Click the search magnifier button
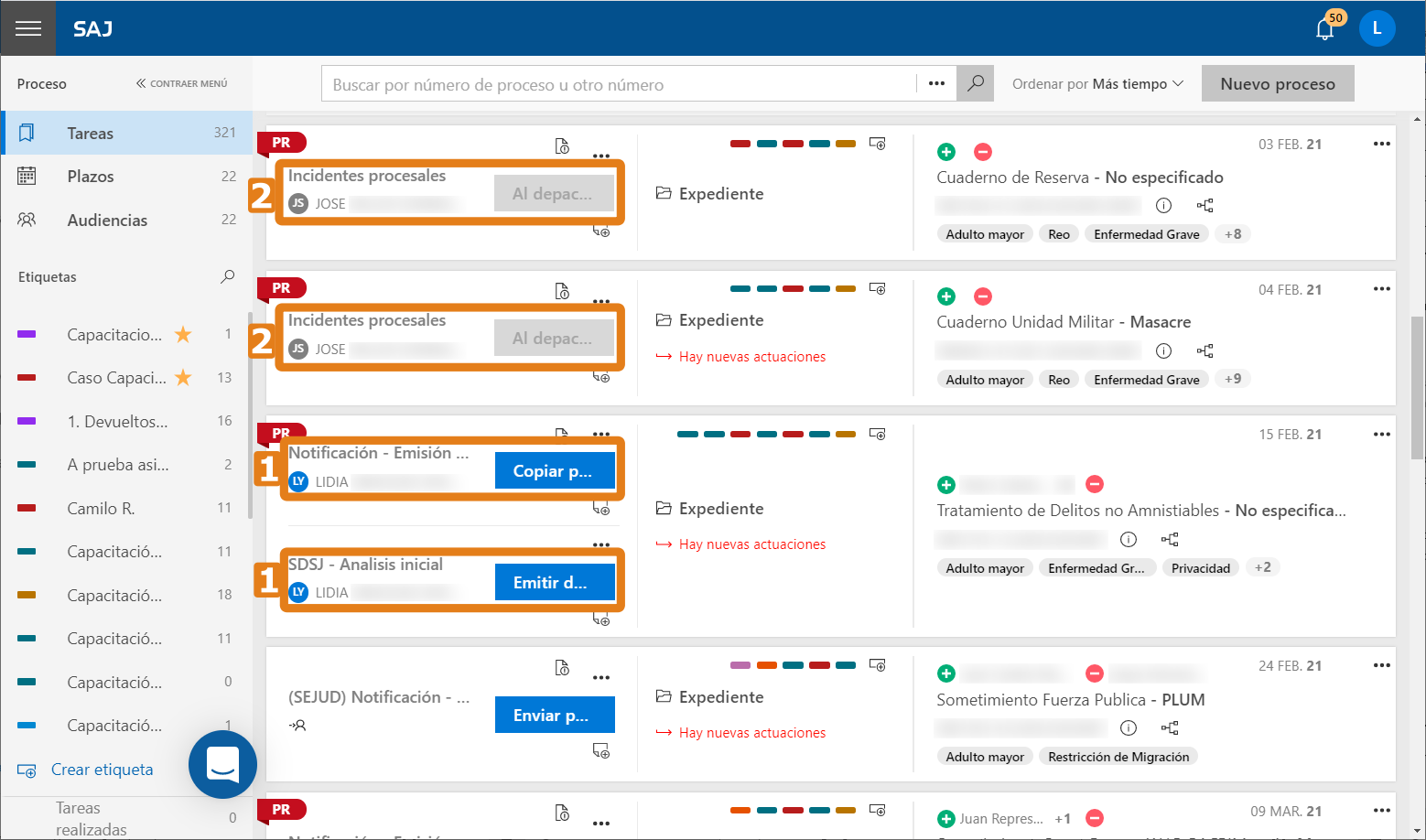This screenshot has width=1426, height=840. click(x=976, y=83)
